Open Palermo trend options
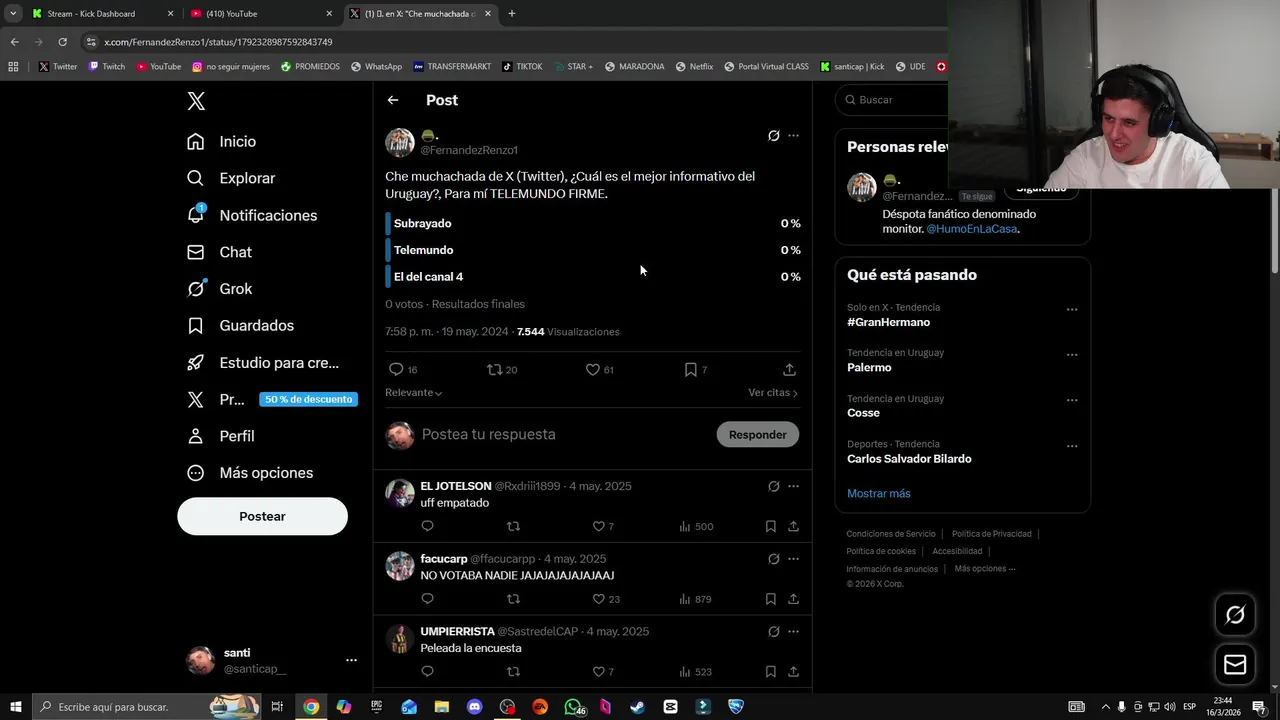1280x720 pixels. click(x=1072, y=355)
